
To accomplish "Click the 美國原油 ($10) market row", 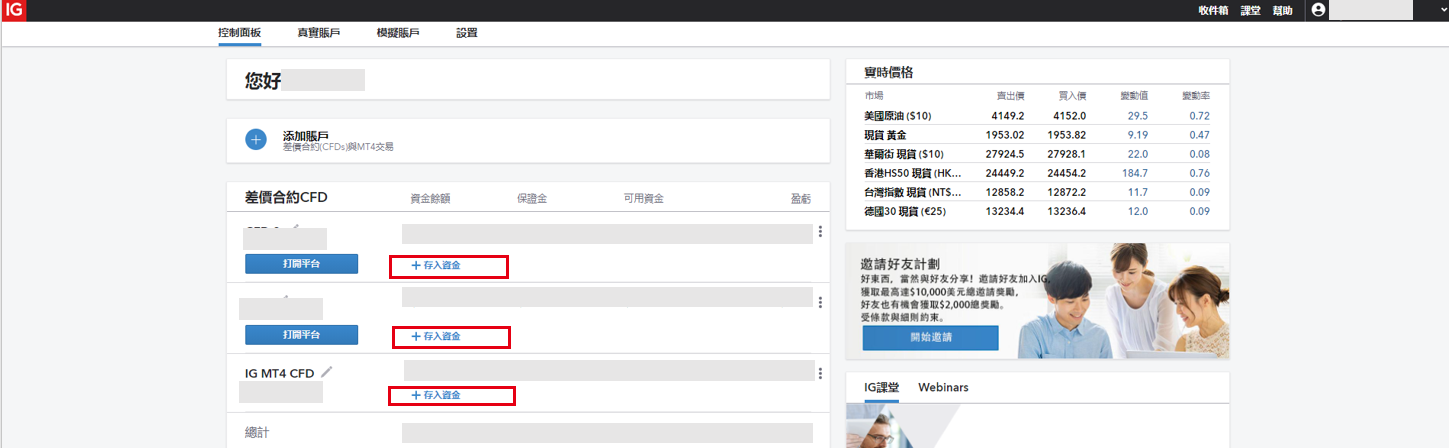I will point(1037,116).
